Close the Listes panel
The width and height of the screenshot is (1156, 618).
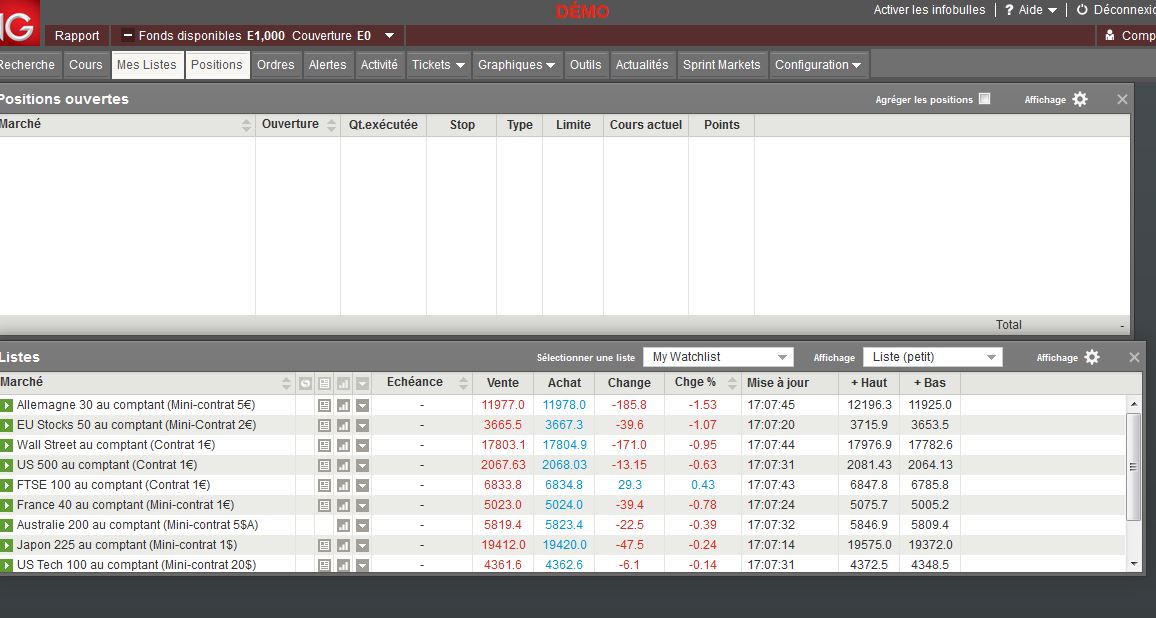click(1134, 357)
